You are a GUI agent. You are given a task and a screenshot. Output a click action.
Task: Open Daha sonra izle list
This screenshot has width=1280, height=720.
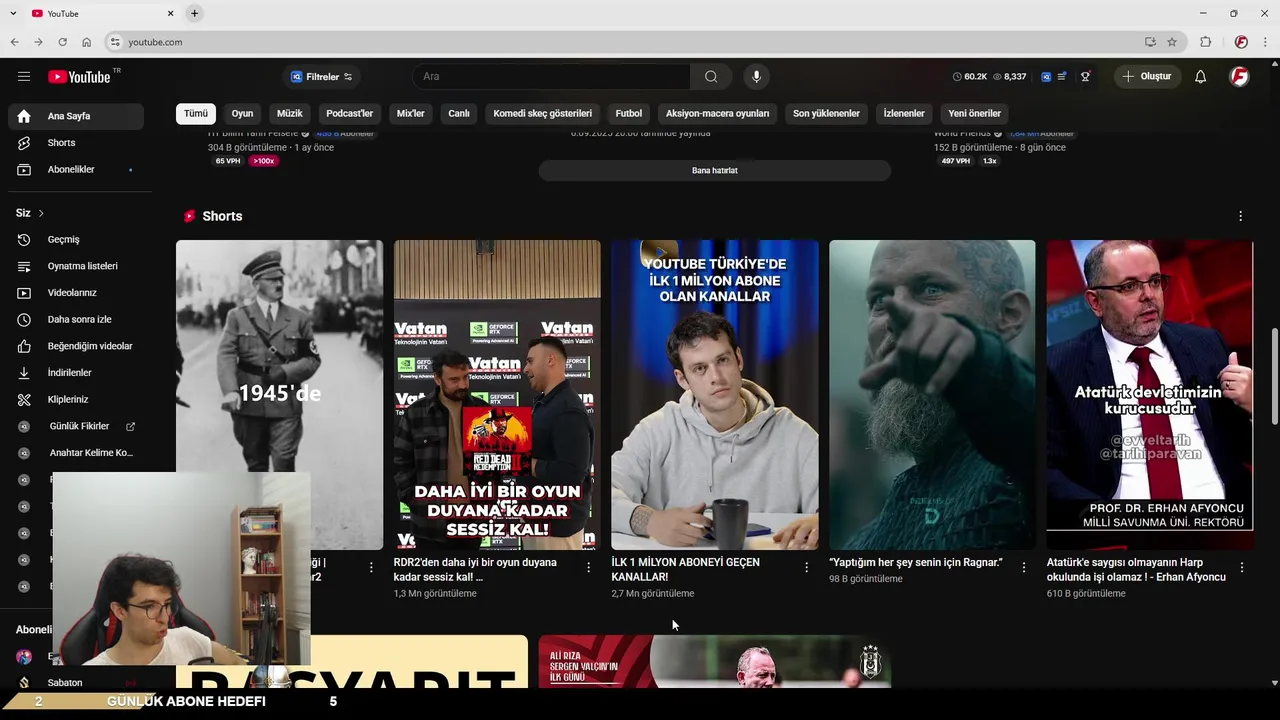click(76, 320)
